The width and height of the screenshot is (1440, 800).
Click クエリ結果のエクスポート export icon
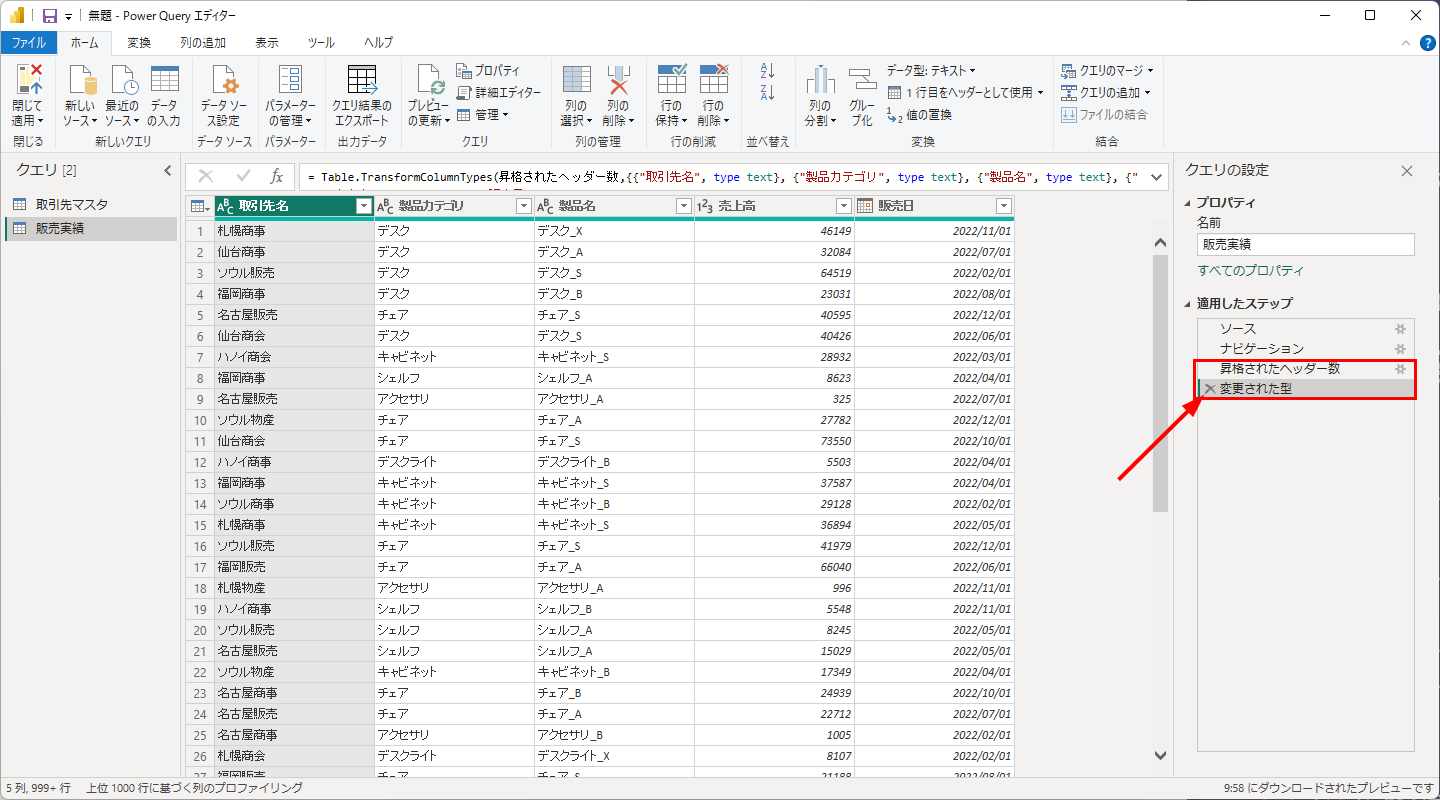tap(361, 79)
